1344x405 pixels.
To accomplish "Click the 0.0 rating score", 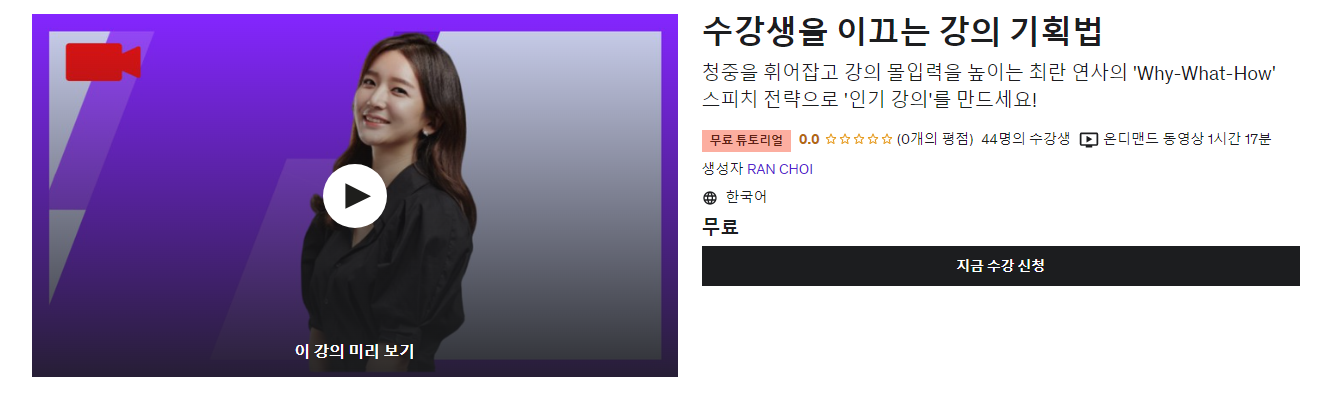I will point(809,139).
